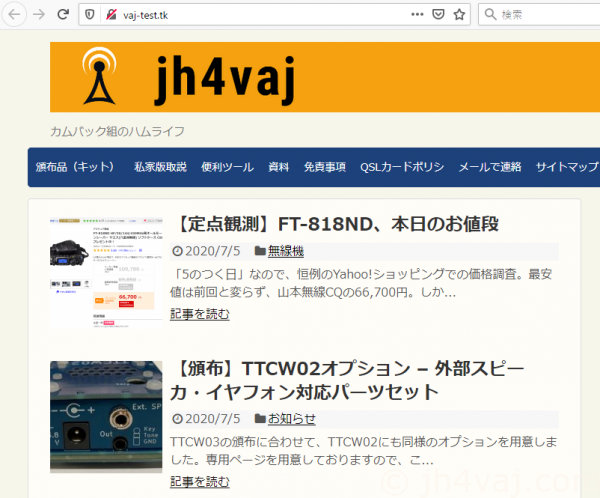Image resolution: width=600 pixels, height=498 pixels.
Task: Open the tracking protection shield icon
Action: (x=90, y=14)
